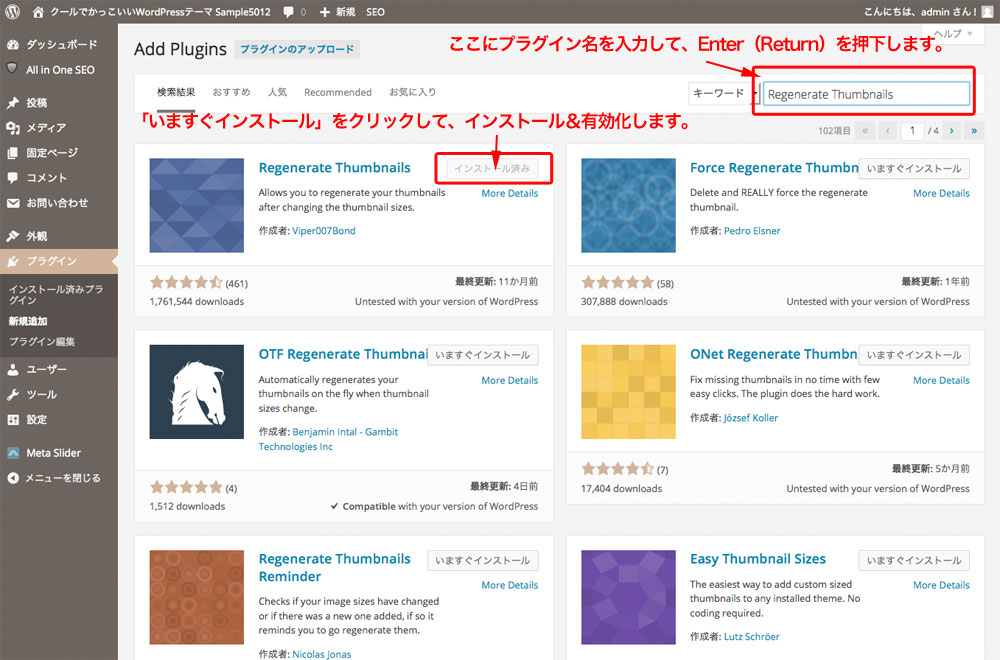
Task: Click the 固定ページ pages icon
Action: 13,153
